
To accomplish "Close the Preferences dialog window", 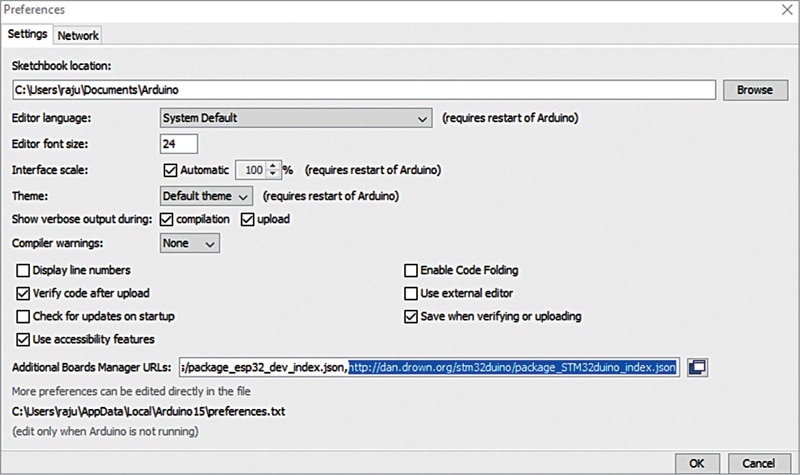I will [783, 10].
